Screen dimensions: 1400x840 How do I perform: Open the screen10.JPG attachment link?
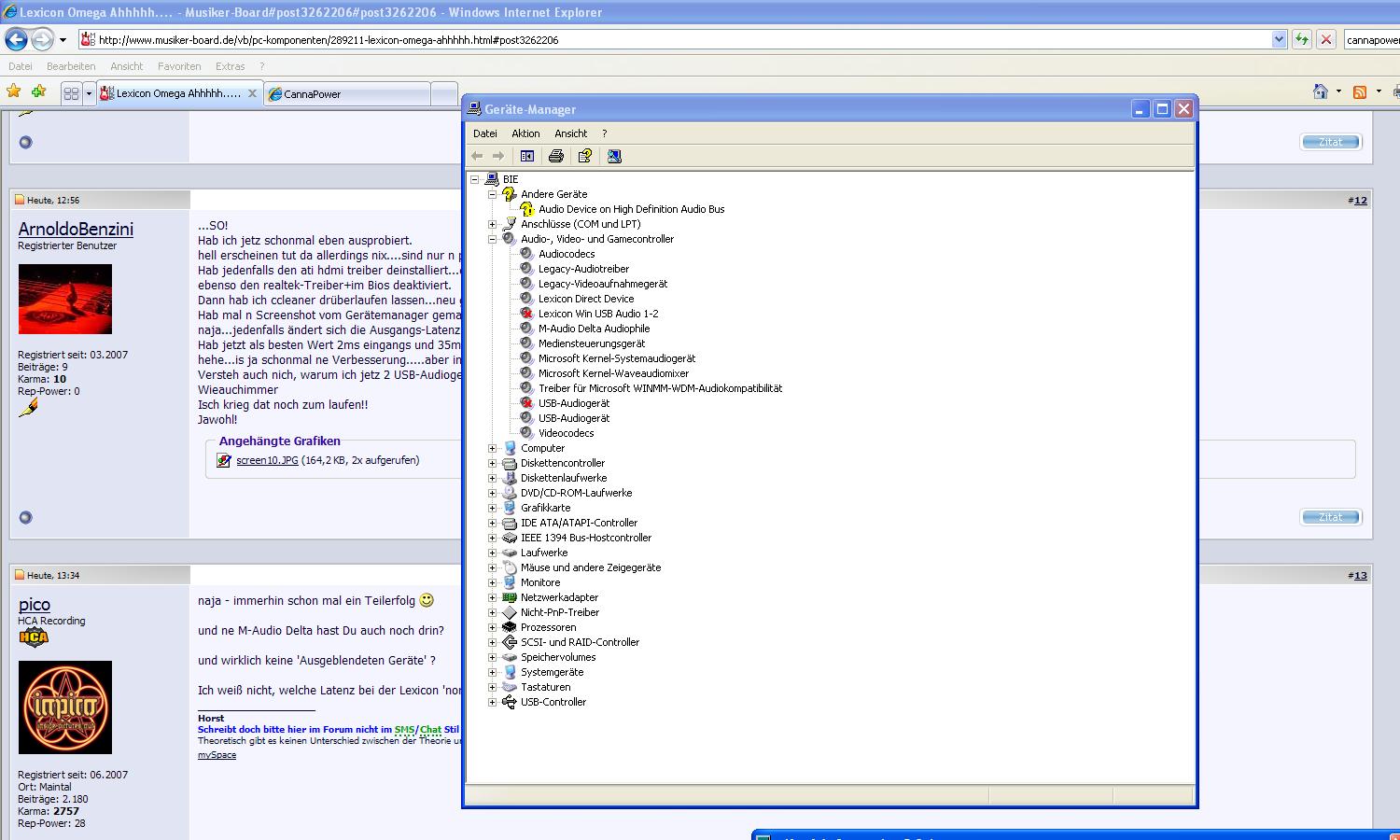pyautogui.click(x=267, y=460)
